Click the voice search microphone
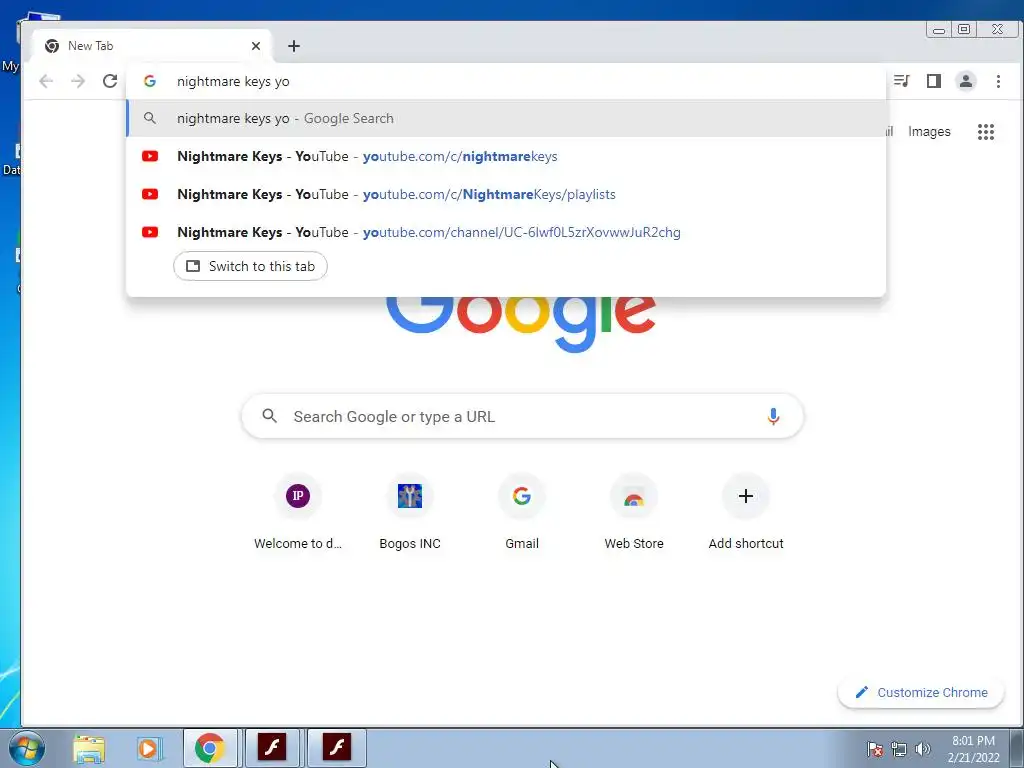The height and width of the screenshot is (768, 1024). click(x=773, y=416)
